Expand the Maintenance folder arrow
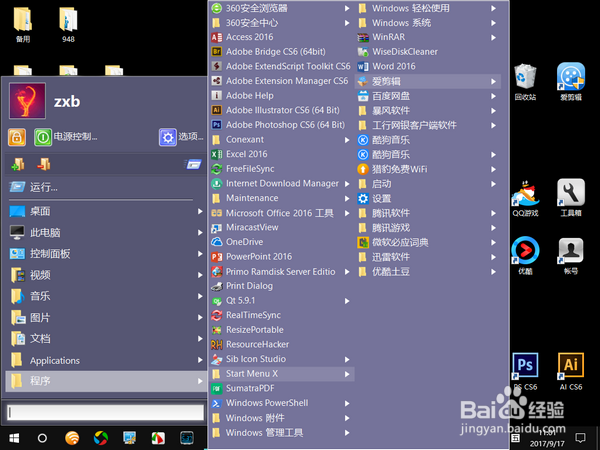Viewport: 600px width, 450px height. (x=347, y=198)
